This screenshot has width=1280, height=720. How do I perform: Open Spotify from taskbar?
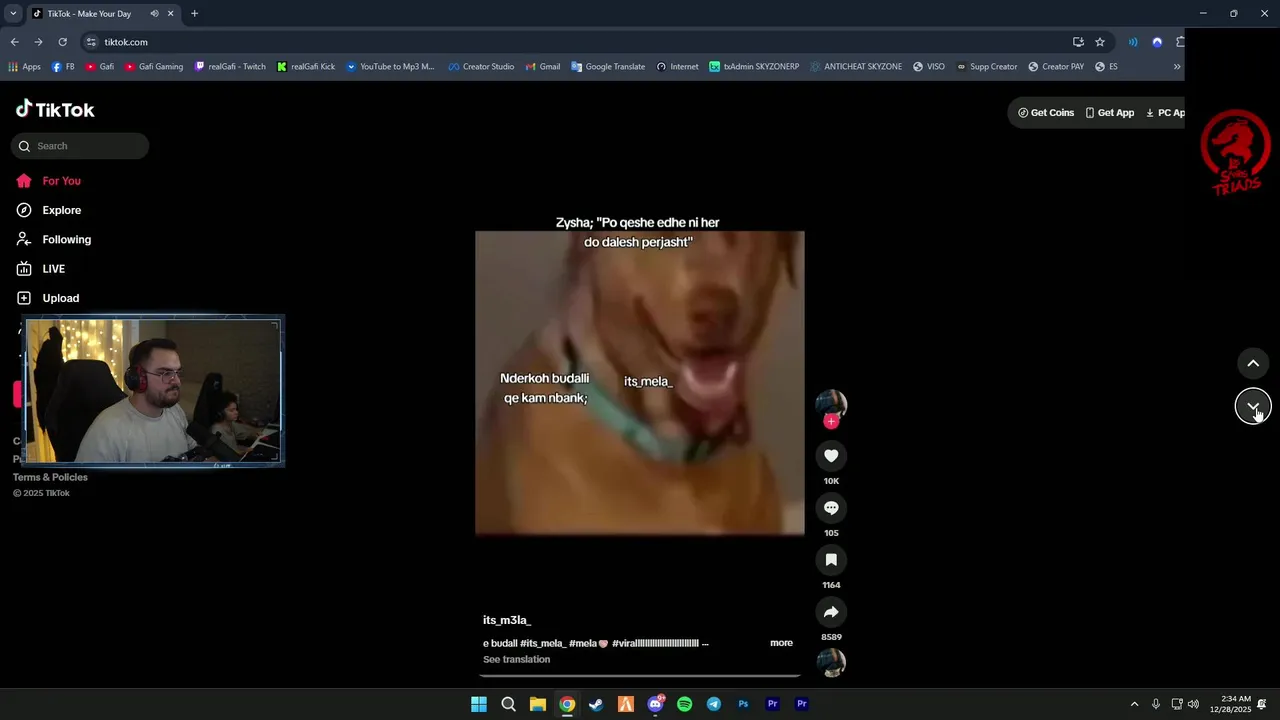click(x=684, y=704)
